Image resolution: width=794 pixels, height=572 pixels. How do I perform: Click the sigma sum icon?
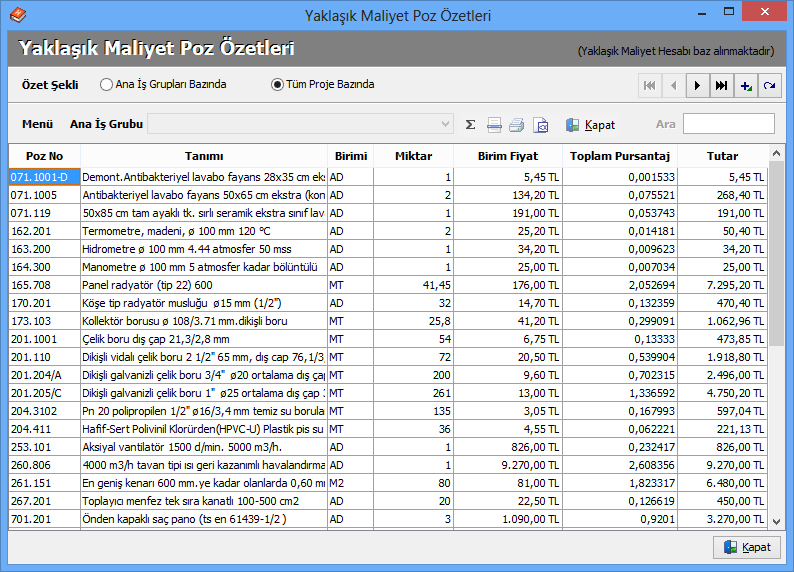click(471, 125)
